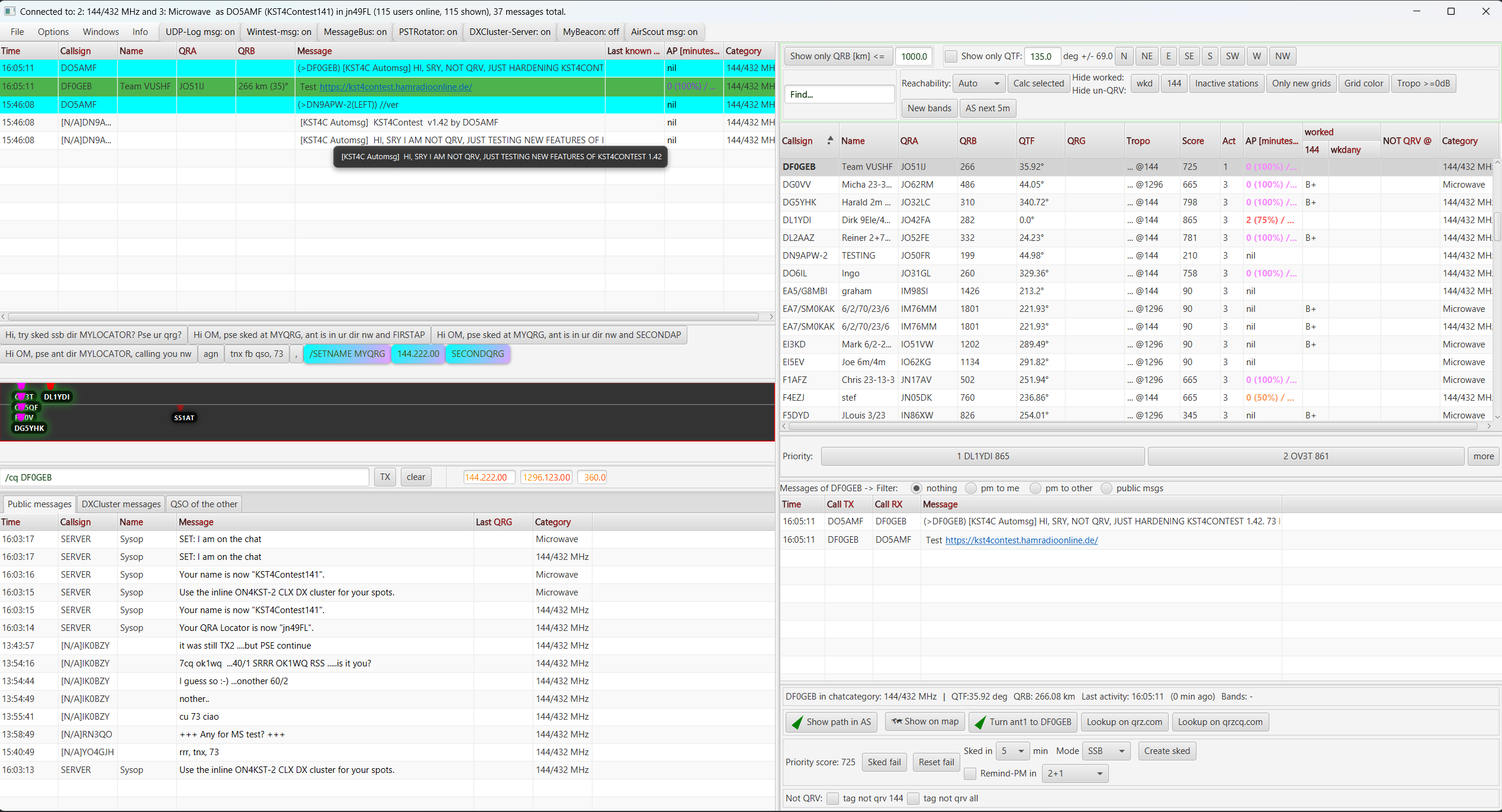Screen dimensions: 1502x812
Task: Open the Mode SSB dropdown
Action: pyautogui.click(x=1107, y=751)
